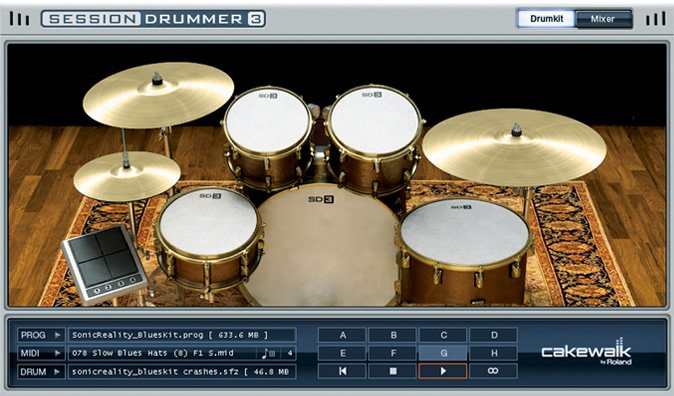Viewport: 674px width, 396px height.
Task: Select pattern slot A
Action: pyautogui.click(x=343, y=335)
